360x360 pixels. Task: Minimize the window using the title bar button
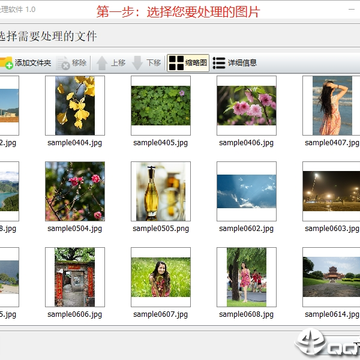352,10
